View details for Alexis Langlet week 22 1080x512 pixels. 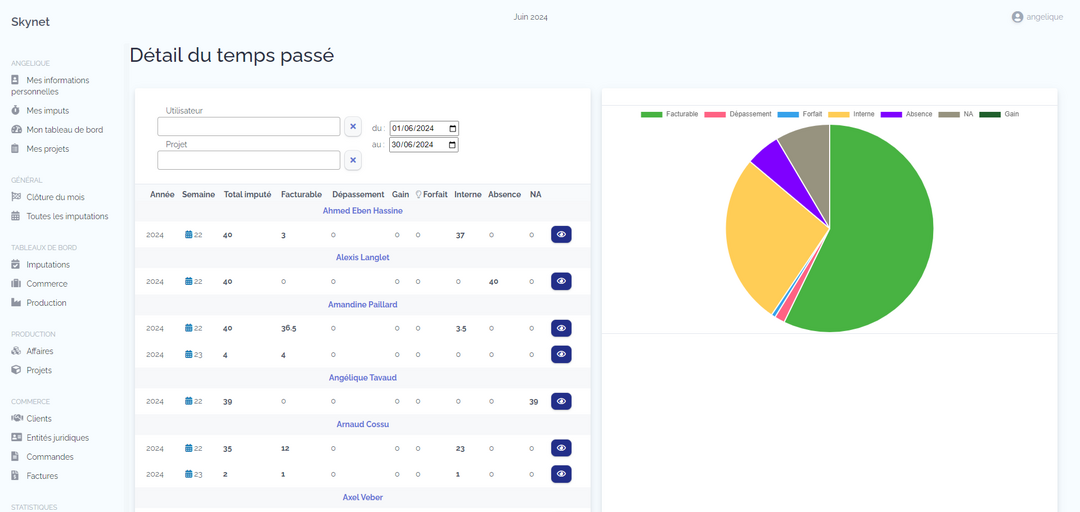point(561,282)
